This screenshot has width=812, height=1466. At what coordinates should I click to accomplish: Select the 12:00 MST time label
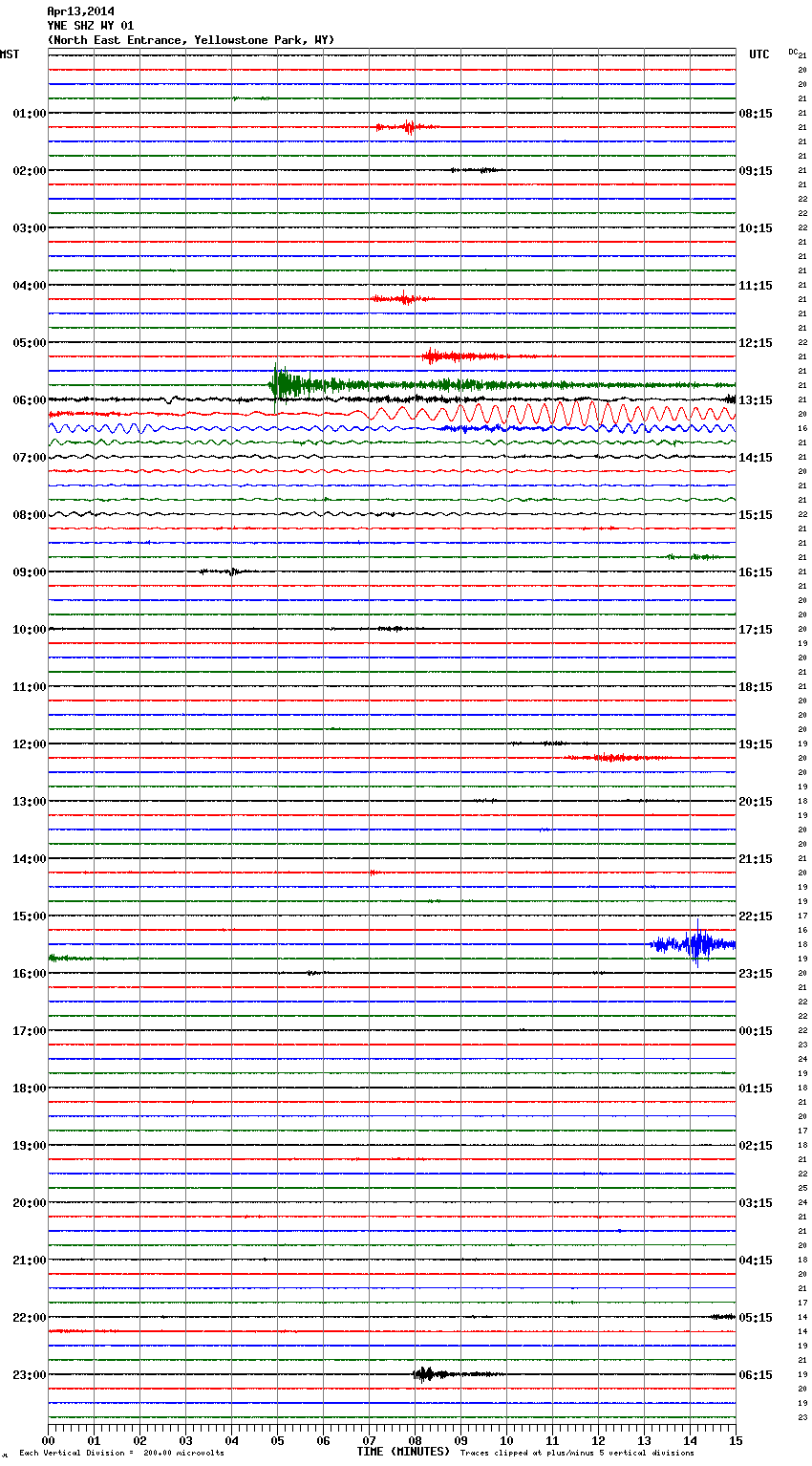pyautogui.click(x=29, y=744)
